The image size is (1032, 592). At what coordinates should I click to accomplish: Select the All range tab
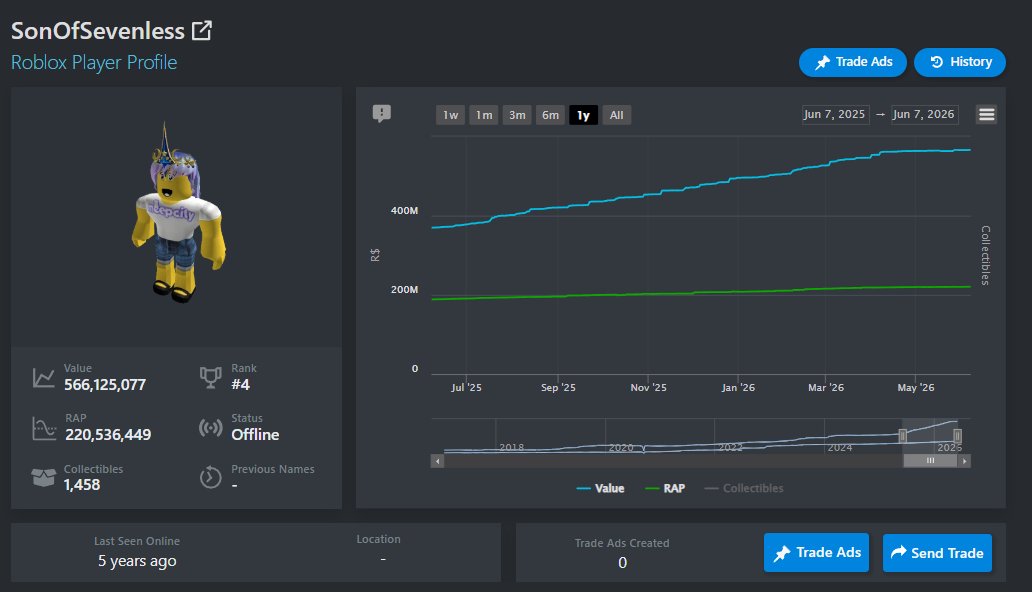pos(617,115)
